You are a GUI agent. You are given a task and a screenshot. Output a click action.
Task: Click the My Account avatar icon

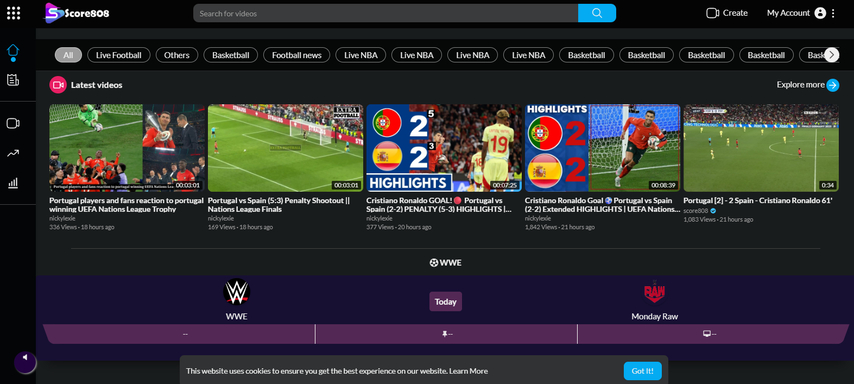[820, 13]
